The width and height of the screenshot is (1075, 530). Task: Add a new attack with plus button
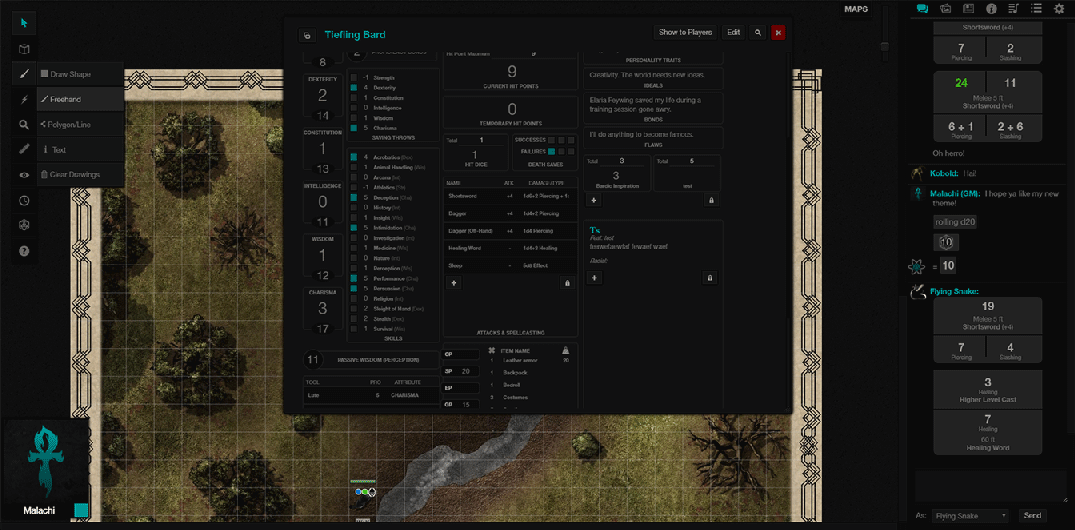point(453,282)
